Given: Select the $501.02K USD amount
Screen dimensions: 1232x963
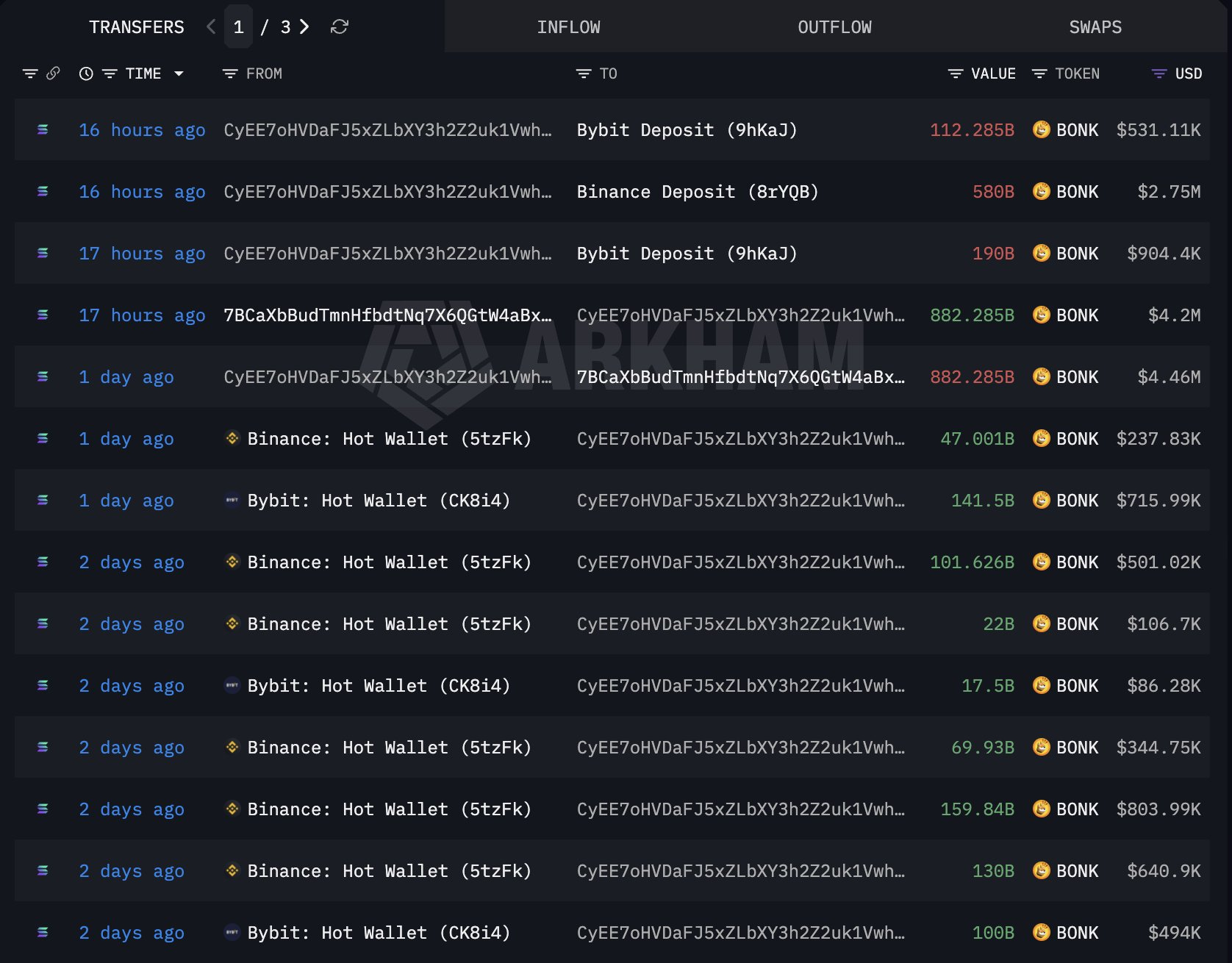Looking at the screenshot, I should coord(1158,562).
